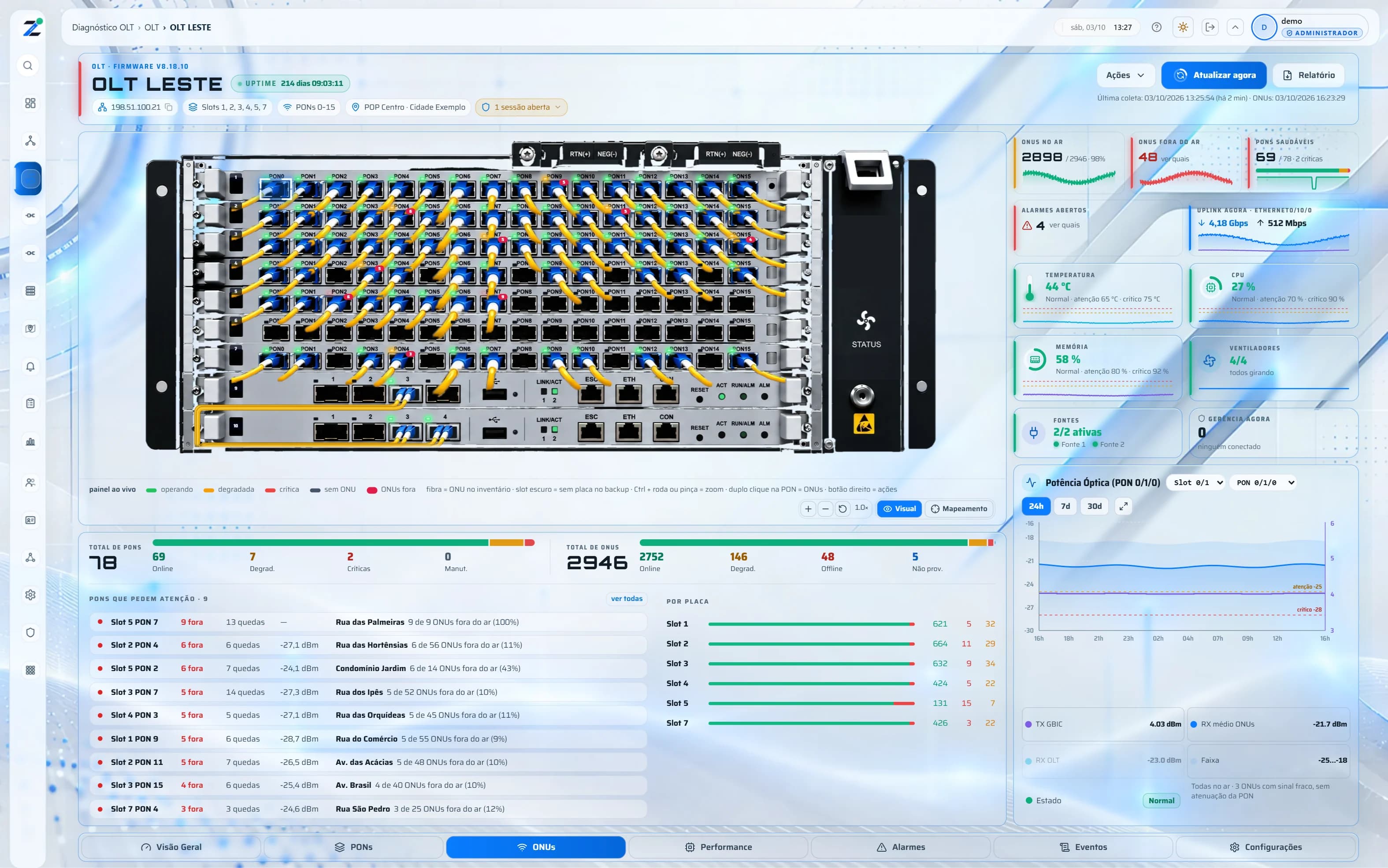The height and width of the screenshot is (868, 1388).
Task: Copy the IP address 198.51.100.21
Action: point(169,108)
